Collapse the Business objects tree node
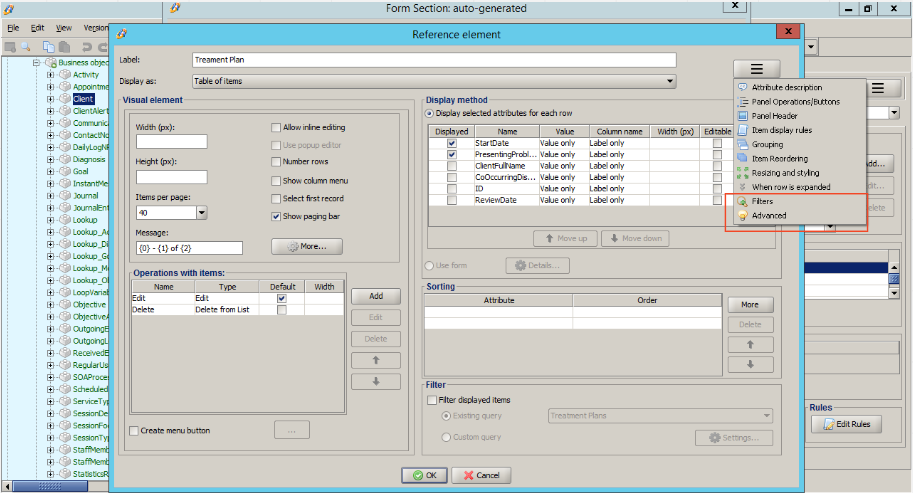Viewport: 913px width, 493px height. 37,62
